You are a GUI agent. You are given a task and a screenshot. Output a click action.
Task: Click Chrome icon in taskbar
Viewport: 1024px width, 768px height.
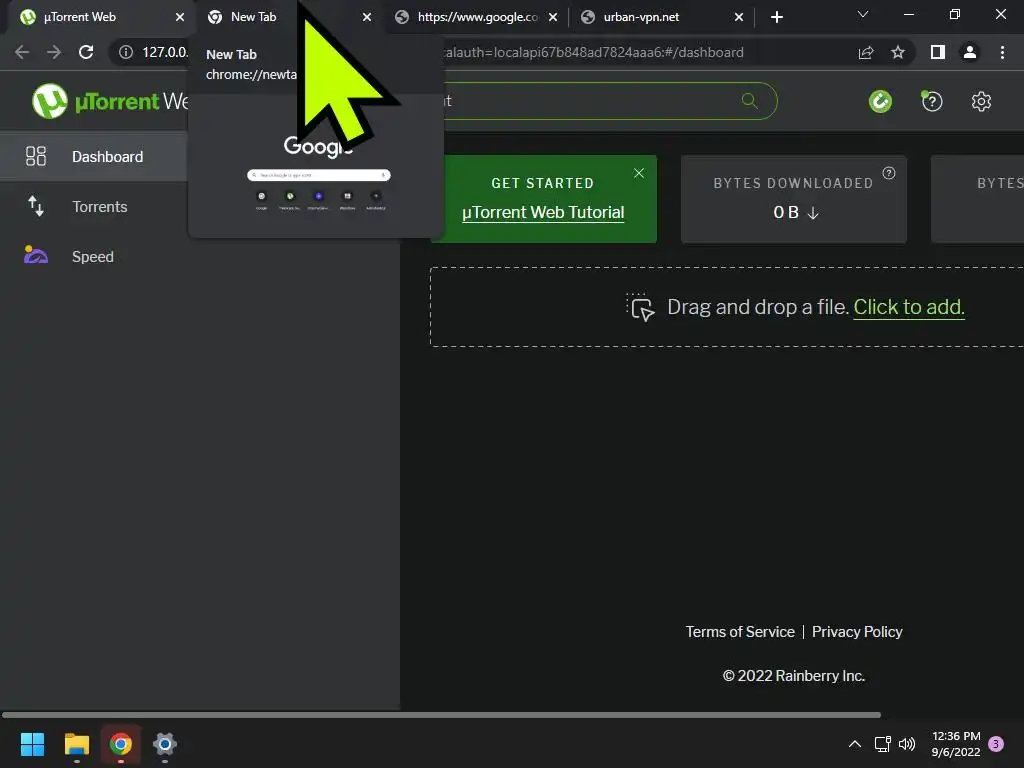point(121,744)
